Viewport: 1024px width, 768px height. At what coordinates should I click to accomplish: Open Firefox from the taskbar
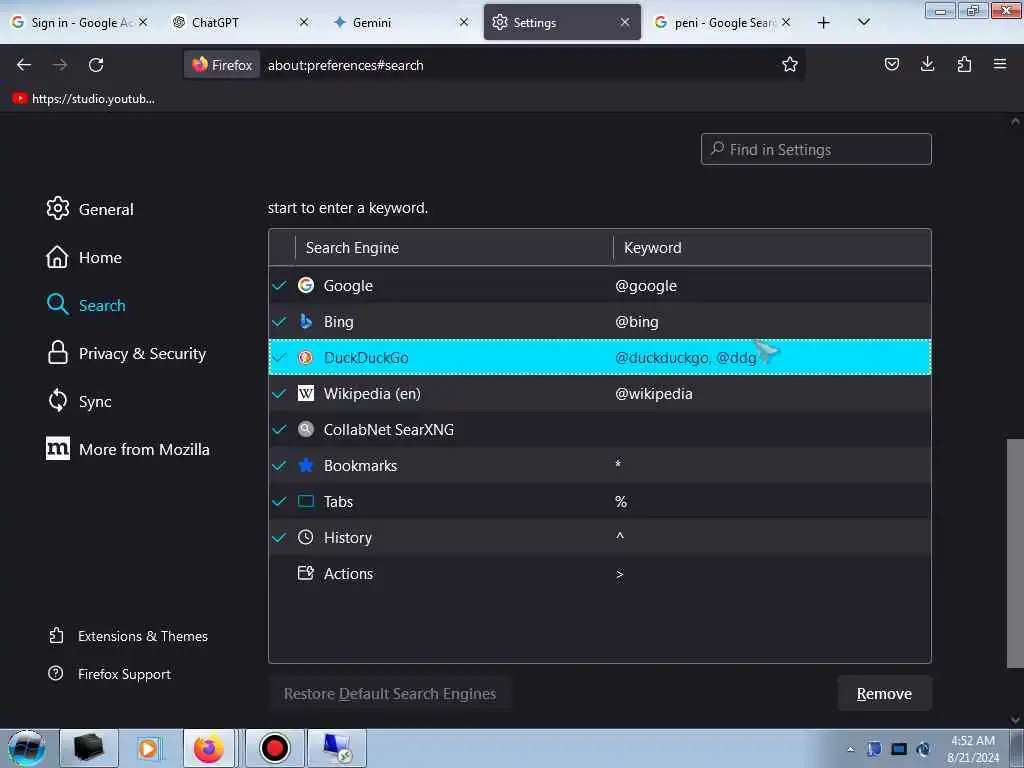[x=209, y=748]
